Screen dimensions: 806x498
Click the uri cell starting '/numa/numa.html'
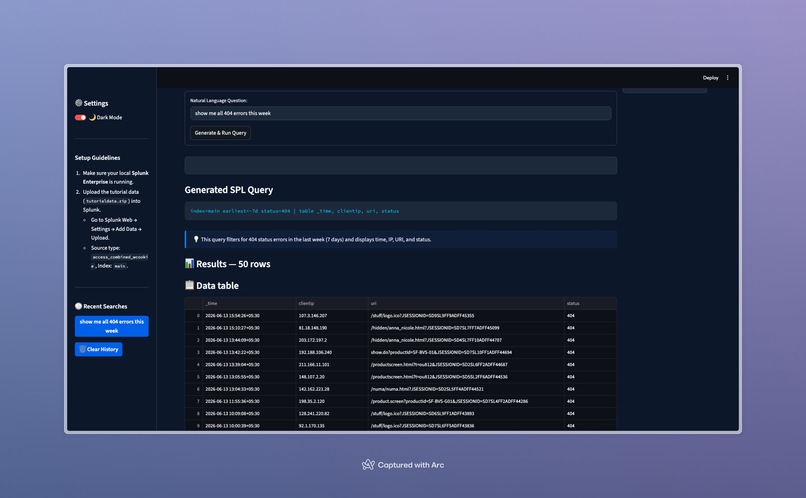[x=466, y=389]
